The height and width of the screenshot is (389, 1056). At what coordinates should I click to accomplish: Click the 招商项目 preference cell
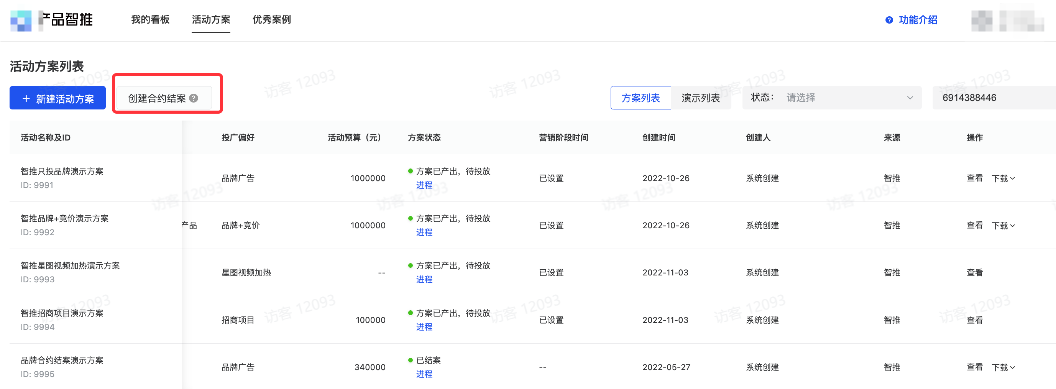click(238, 320)
